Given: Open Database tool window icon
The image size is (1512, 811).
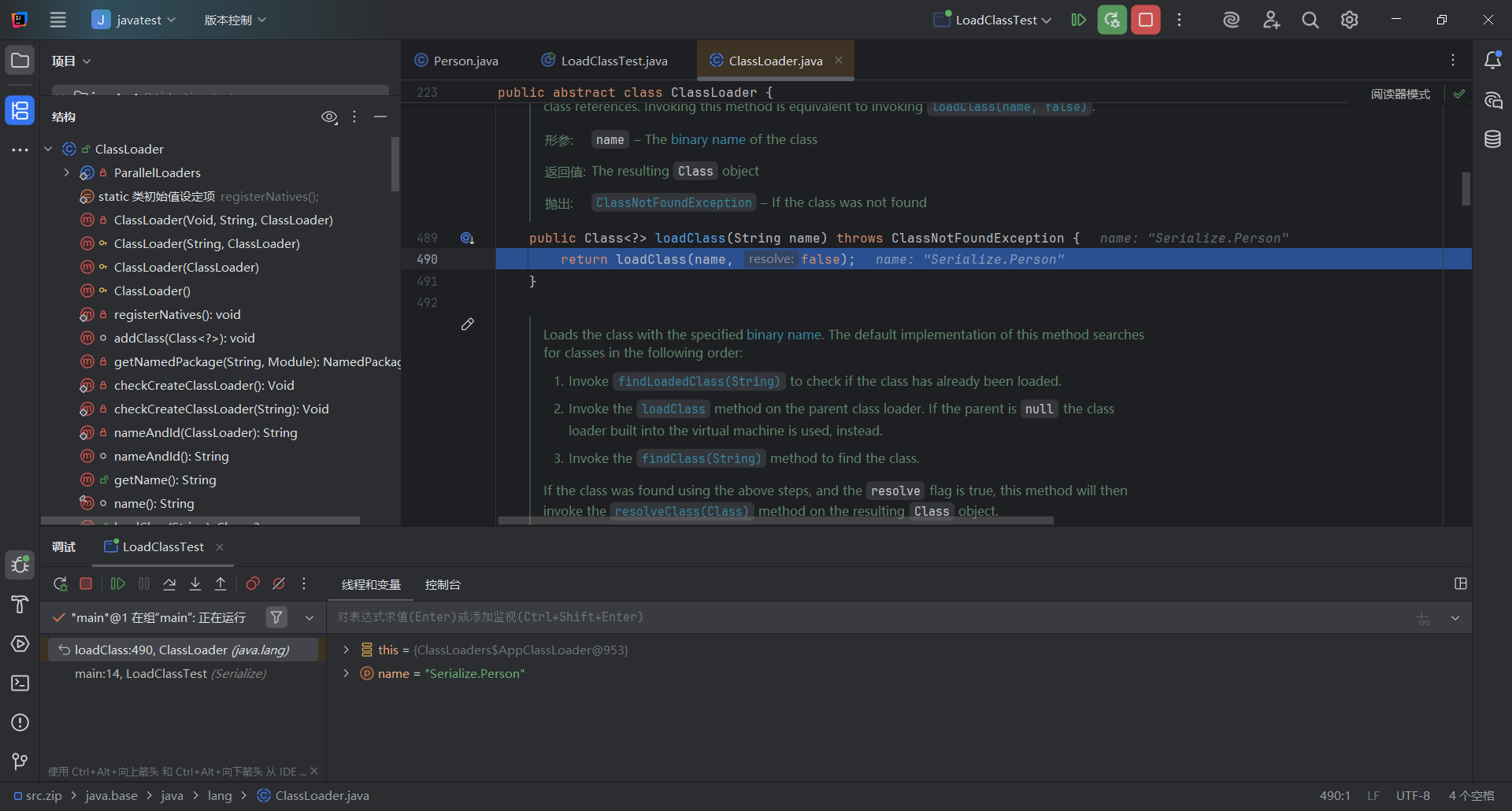Looking at the screenshot, I should pos(1492,139).
